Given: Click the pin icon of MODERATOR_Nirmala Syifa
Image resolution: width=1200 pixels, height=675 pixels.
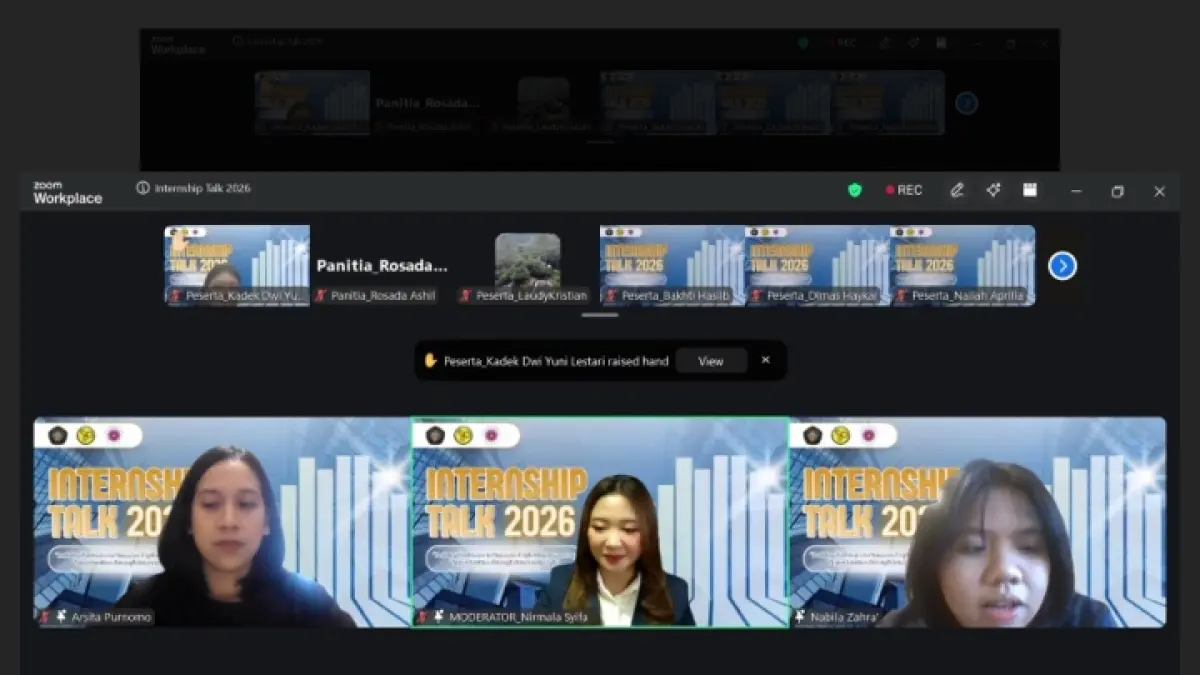Looking at the screenshot, I should (439, 617).
